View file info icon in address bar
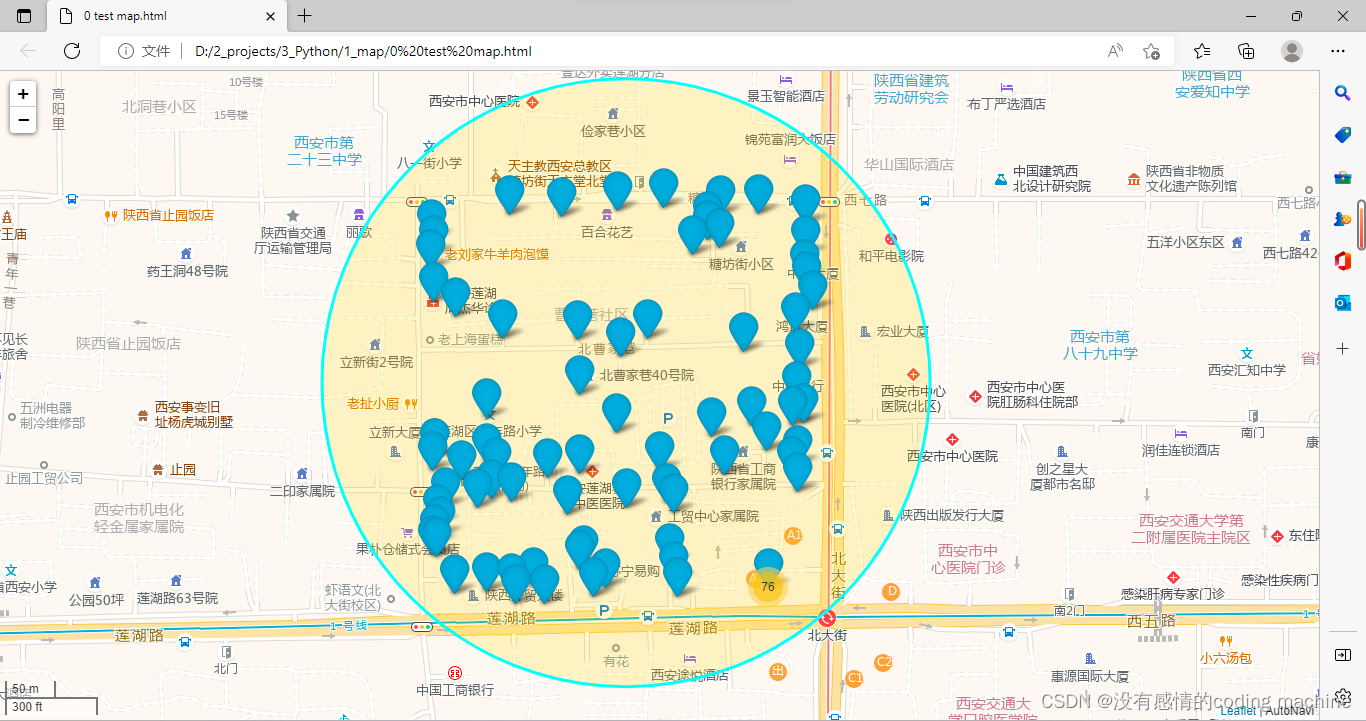The width and height of the screenshot is (1366, 721). point(126,51)
